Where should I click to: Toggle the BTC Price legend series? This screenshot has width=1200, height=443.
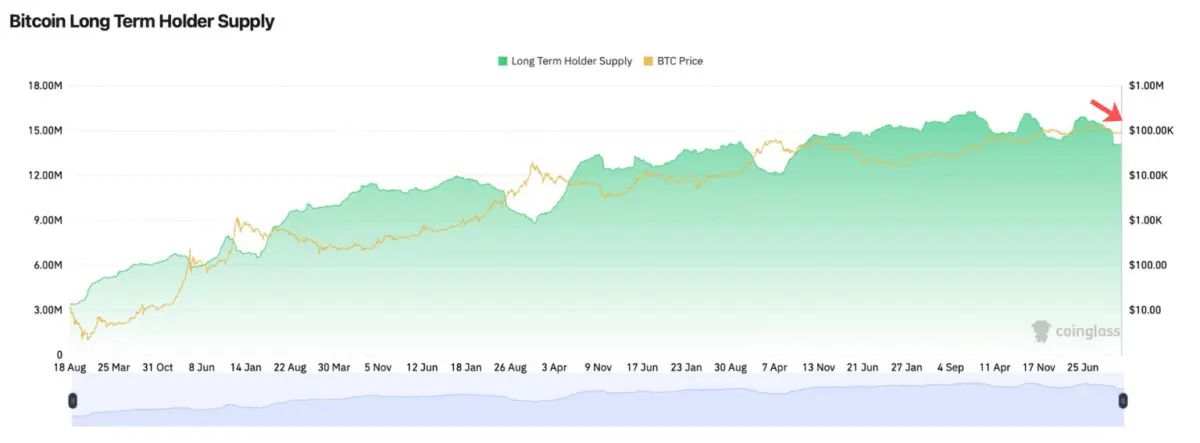coord(673,61)
